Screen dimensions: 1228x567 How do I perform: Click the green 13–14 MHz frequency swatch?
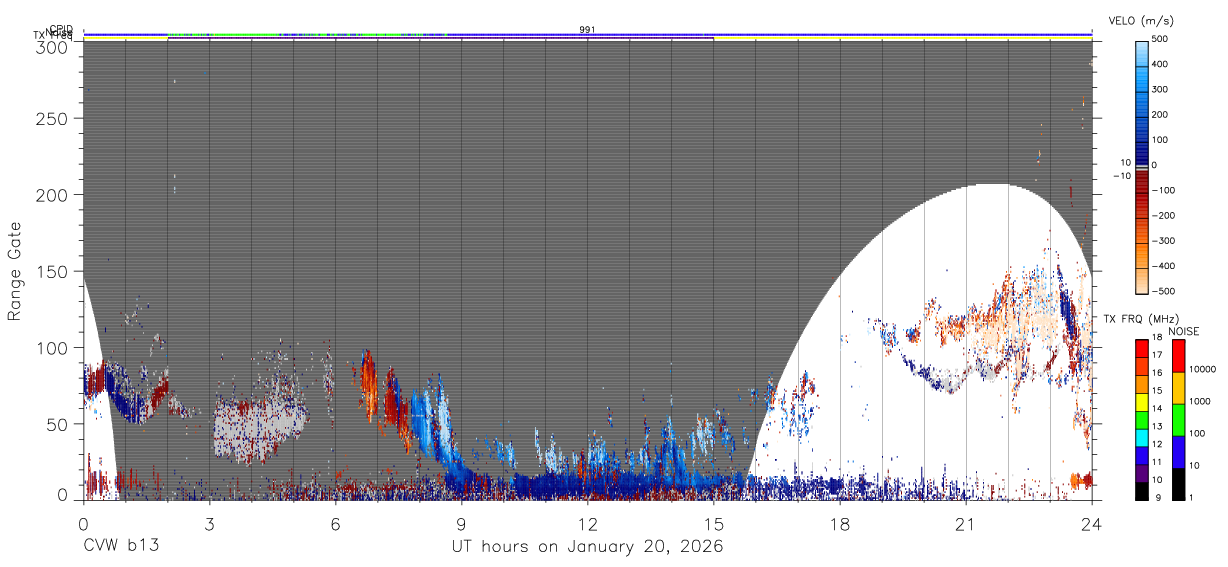(x=1141, y=418)
